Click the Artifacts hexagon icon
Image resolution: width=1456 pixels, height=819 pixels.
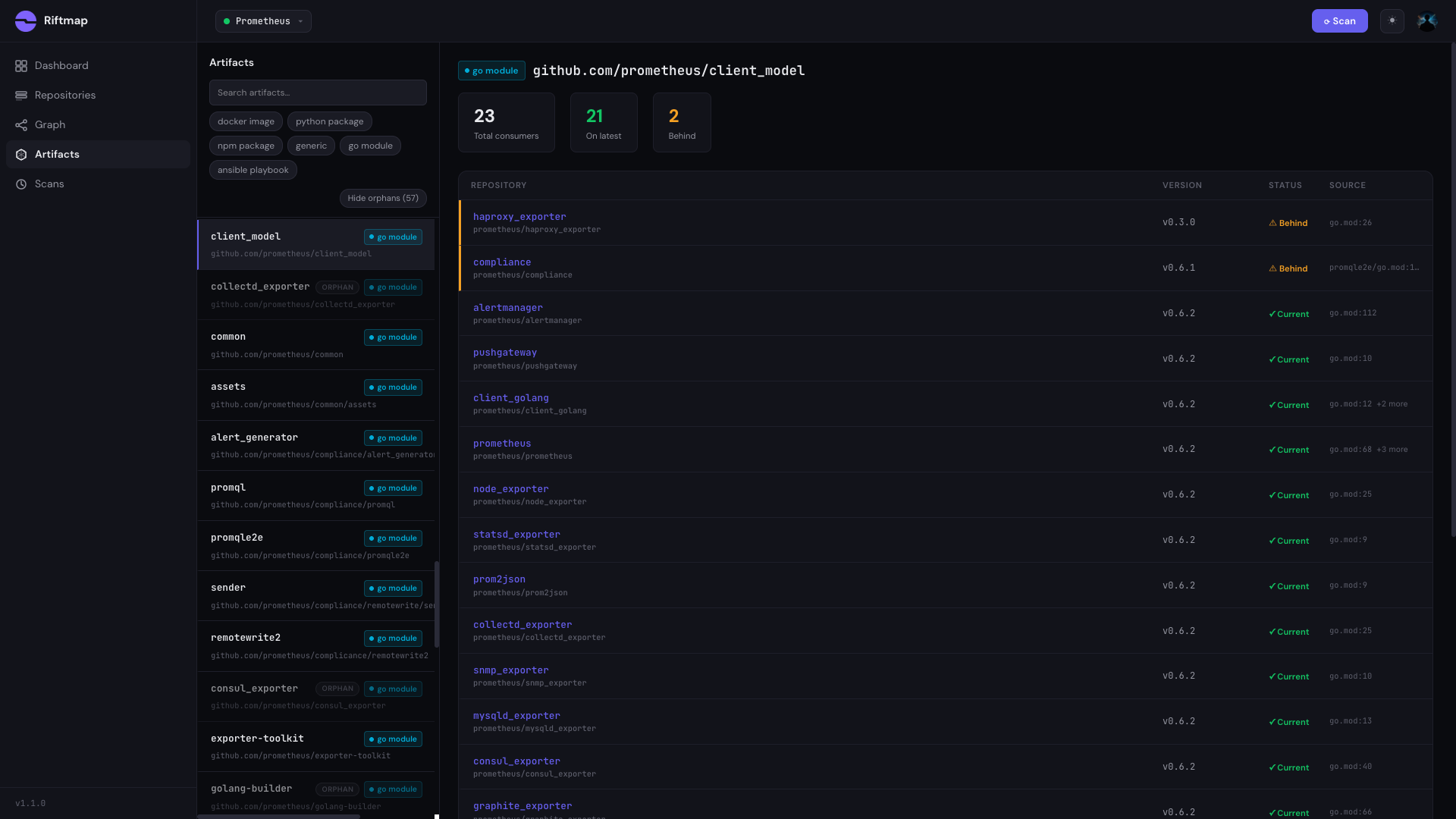(x=21, y=155)
